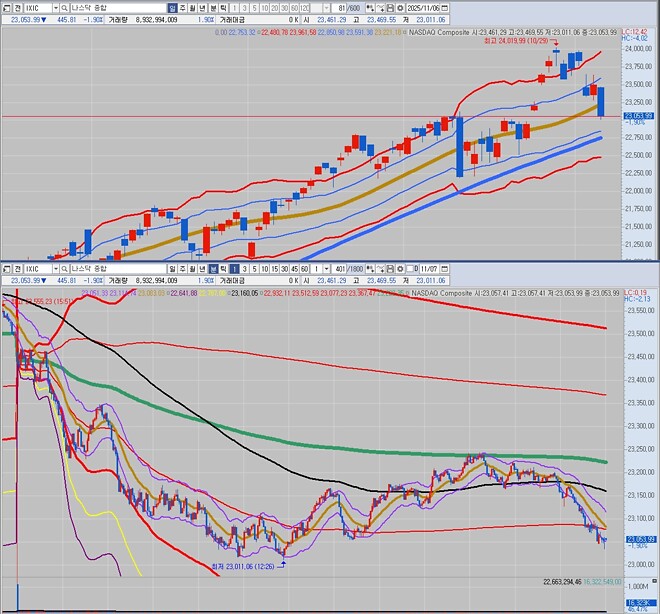Image resolution: width=660 pixels, height=614 pixels.
Task: Click the IXIC symbol field in top chart
Action: click(x=38, y=8)
